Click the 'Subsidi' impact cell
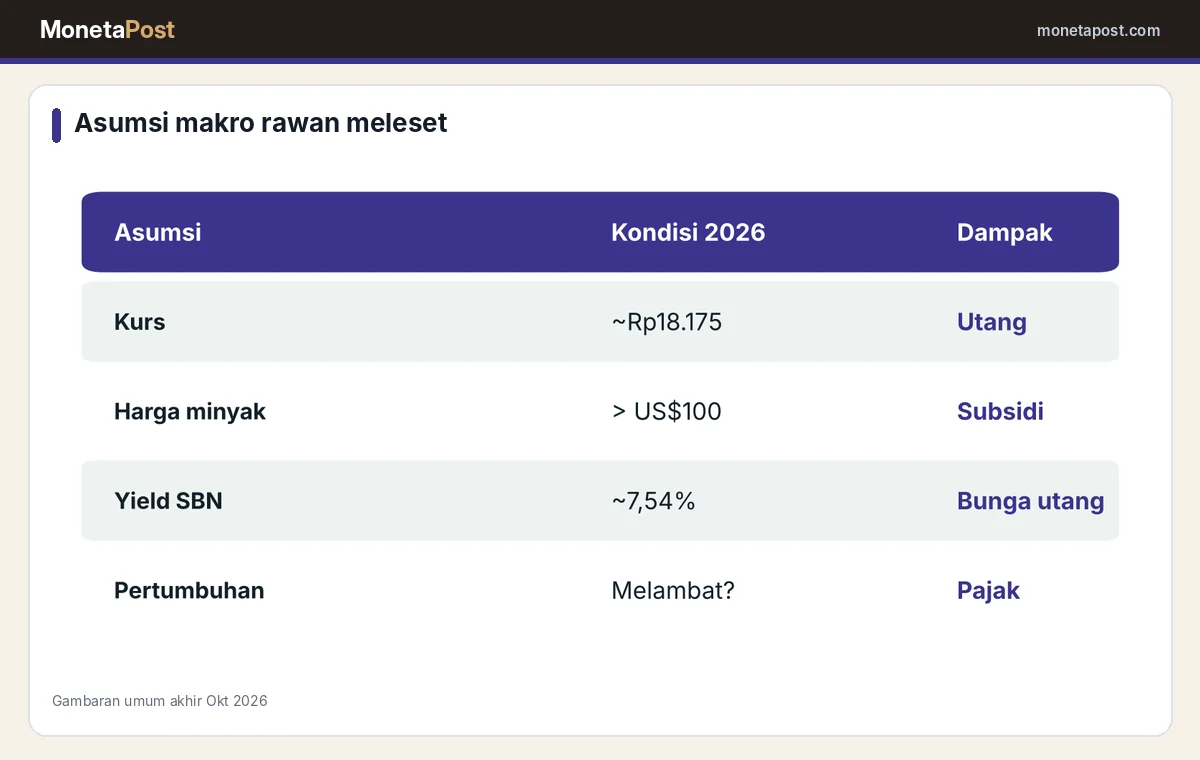 point(1000,411)
